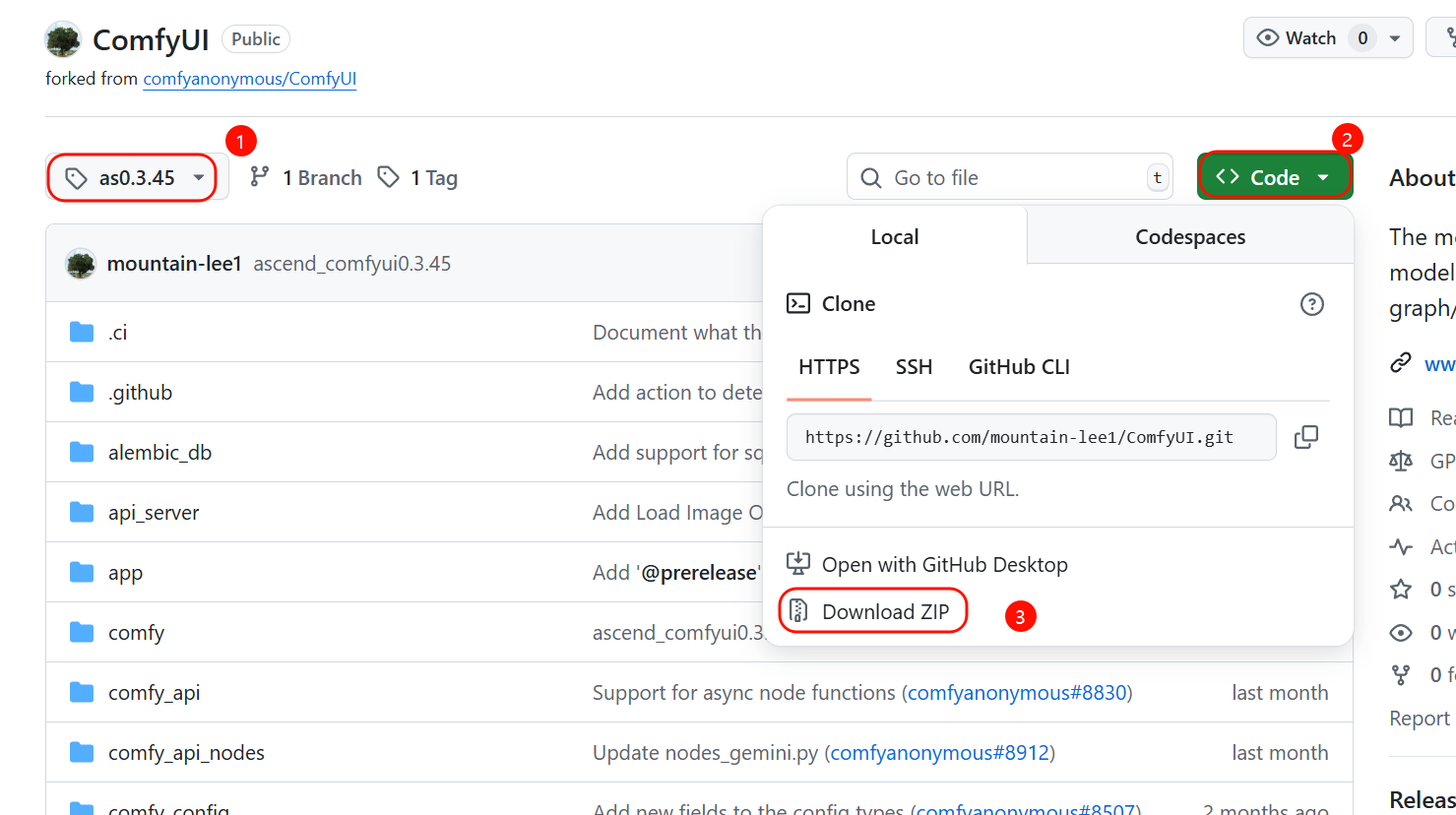The height and width of the screenshot is (815, 1456).
Task: Click the star icon in the About sidebar
Action: click(1400, 590)
